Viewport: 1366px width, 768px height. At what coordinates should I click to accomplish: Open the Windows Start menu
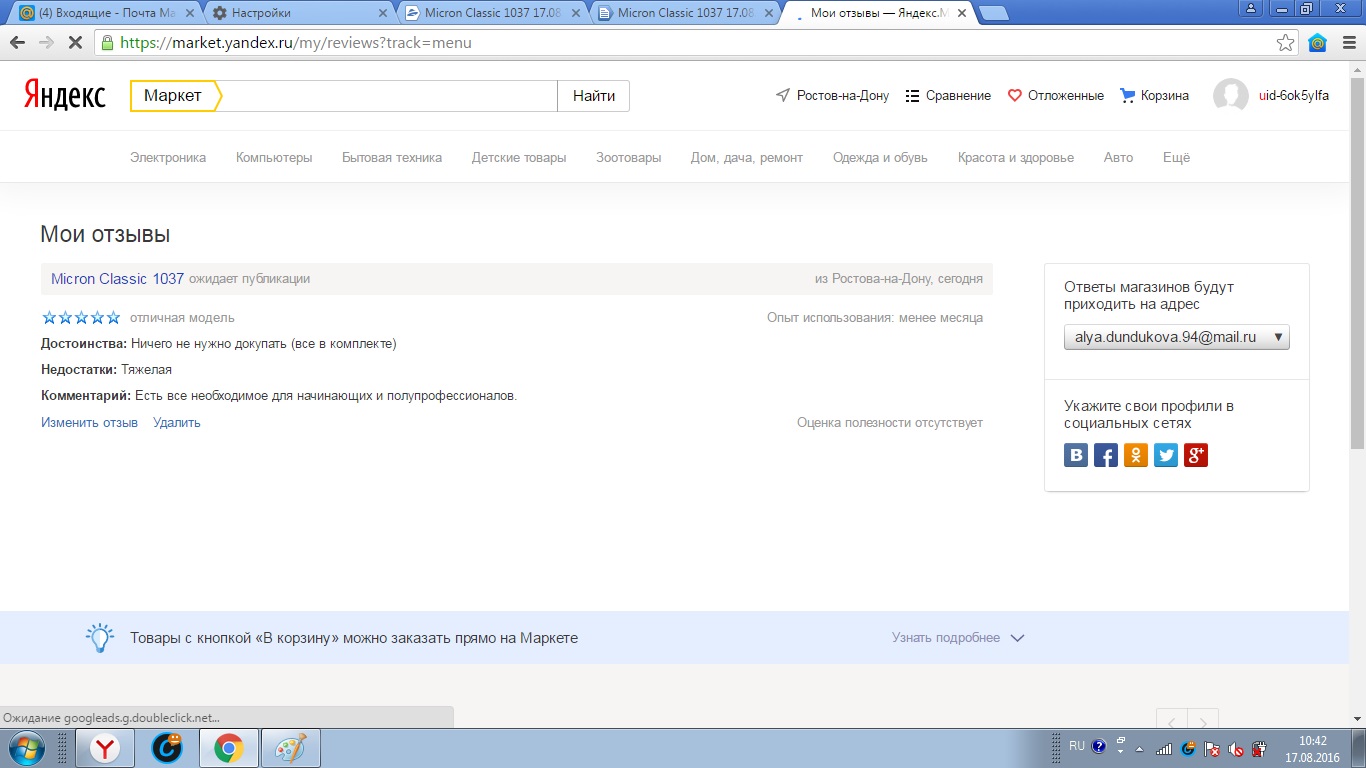(x=26, y=748)
